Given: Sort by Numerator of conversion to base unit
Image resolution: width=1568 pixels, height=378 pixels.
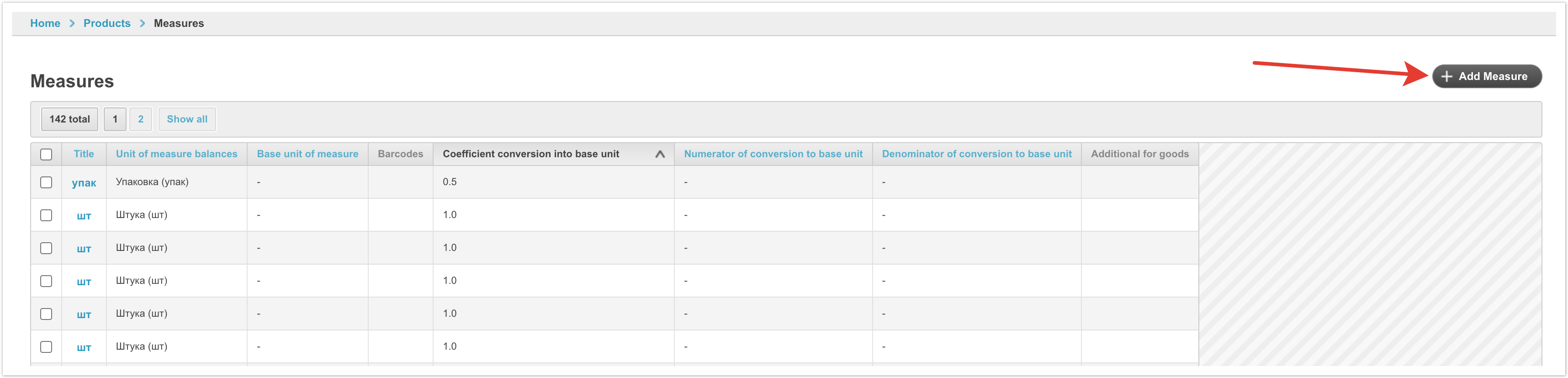Looking at the screenshot, I should coord(773,154).
